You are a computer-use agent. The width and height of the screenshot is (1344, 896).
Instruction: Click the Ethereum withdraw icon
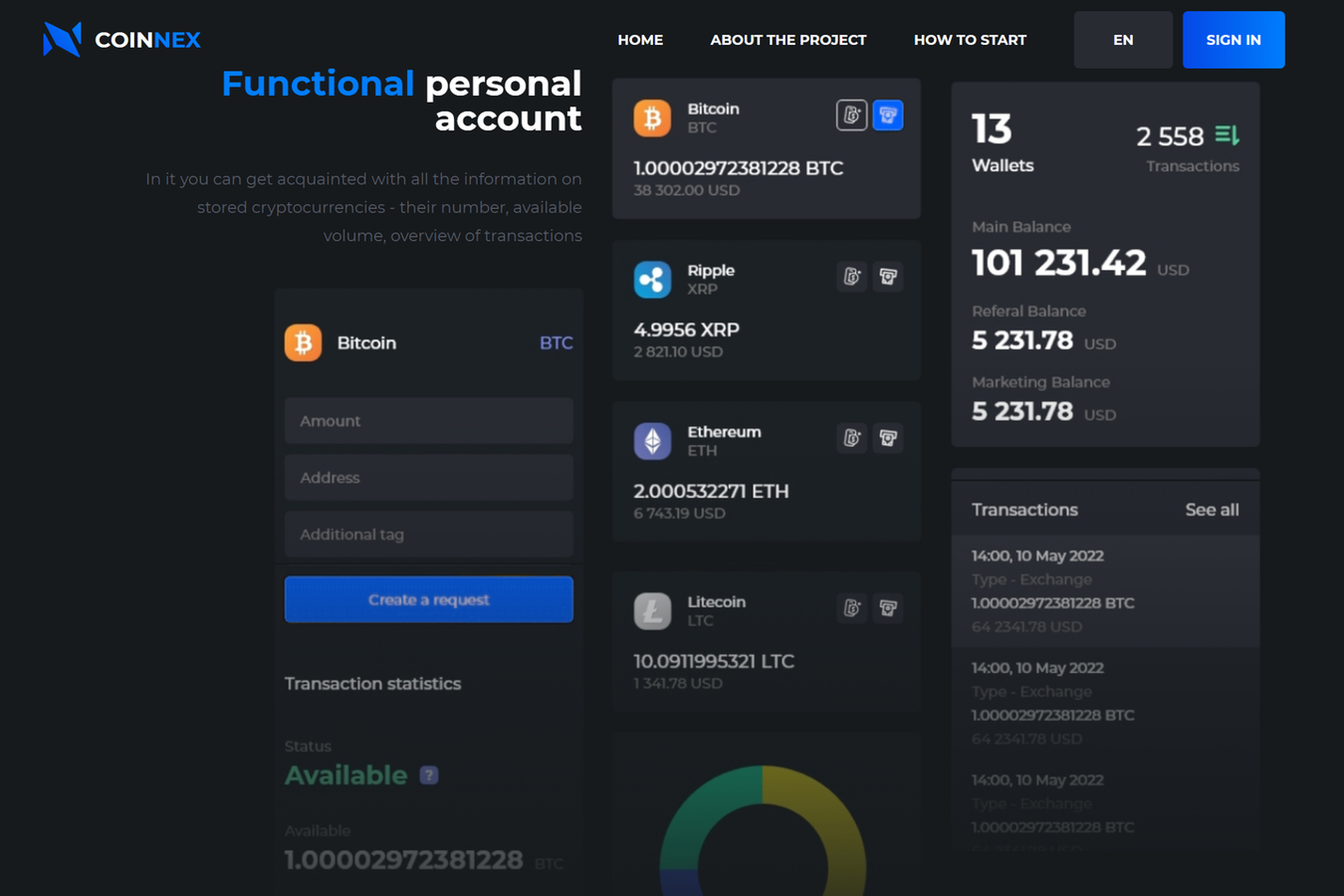click(x=888, y=438)
